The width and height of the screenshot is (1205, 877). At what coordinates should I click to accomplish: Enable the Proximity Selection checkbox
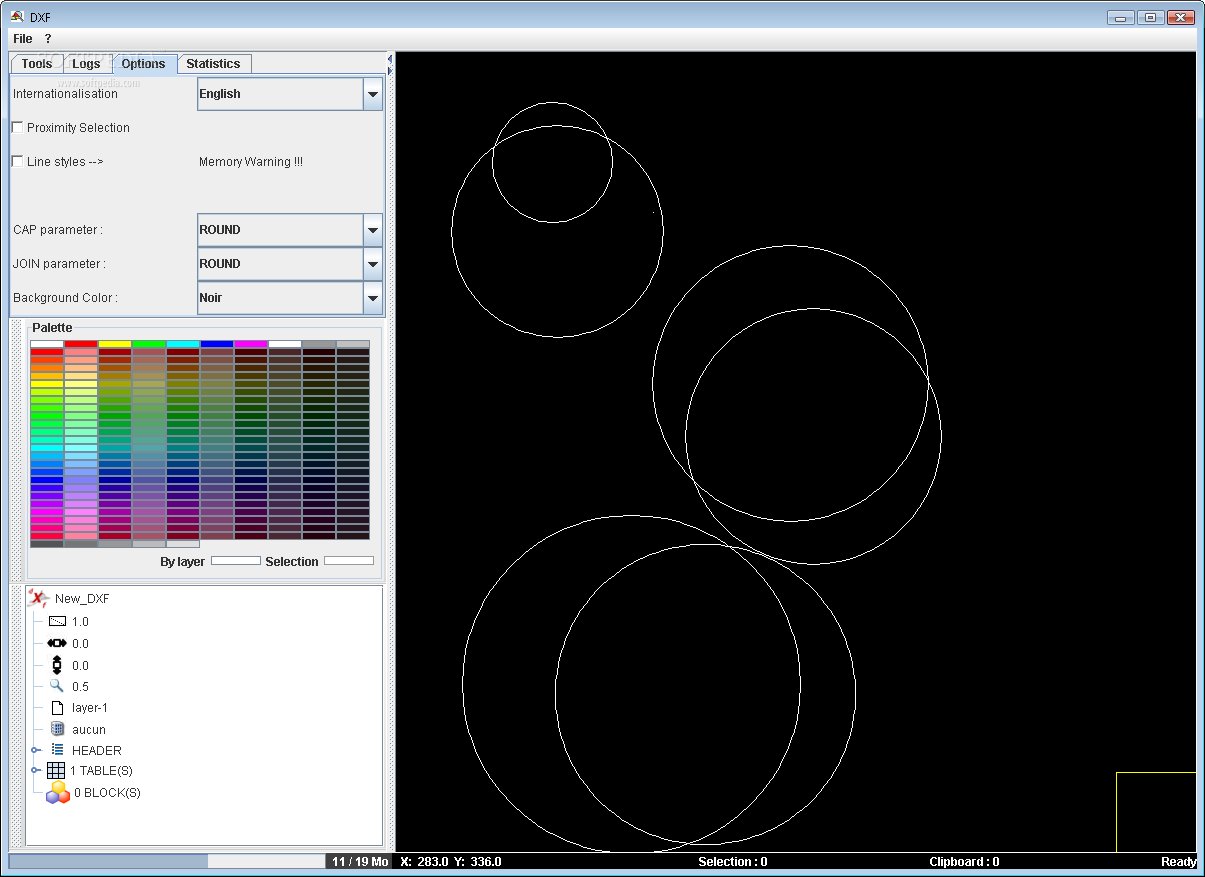(17, 128)
